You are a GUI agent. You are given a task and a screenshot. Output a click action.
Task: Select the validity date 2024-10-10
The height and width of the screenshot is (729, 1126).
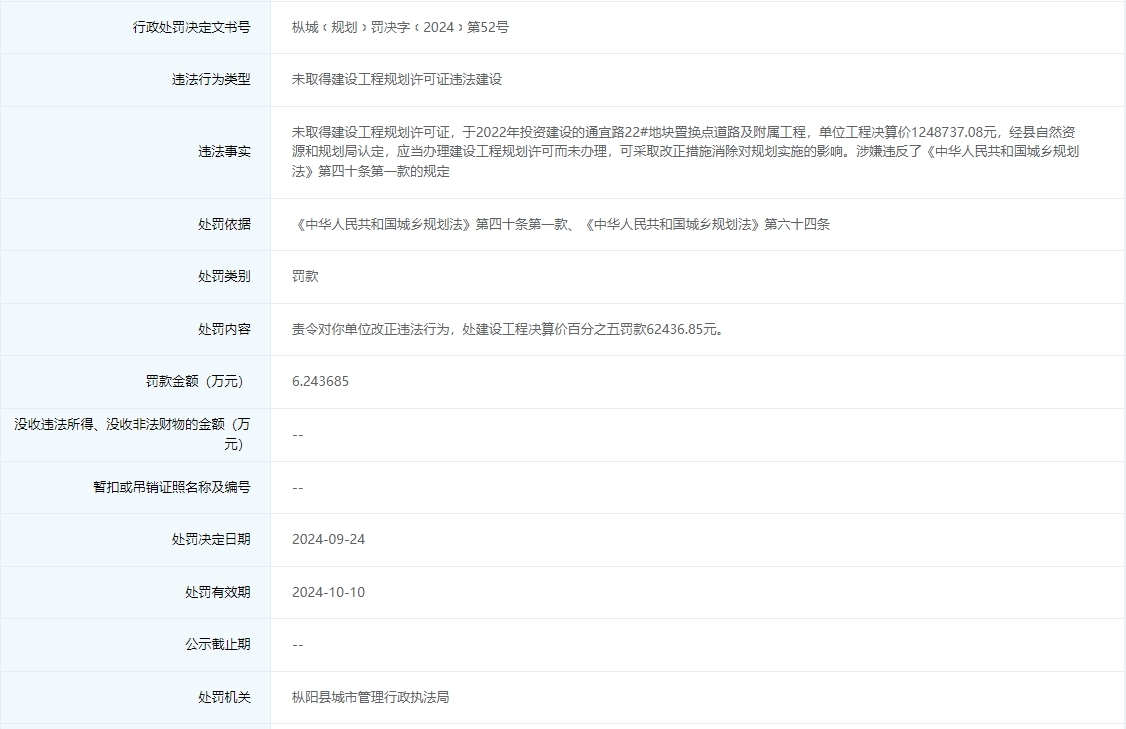coord(330,592)
